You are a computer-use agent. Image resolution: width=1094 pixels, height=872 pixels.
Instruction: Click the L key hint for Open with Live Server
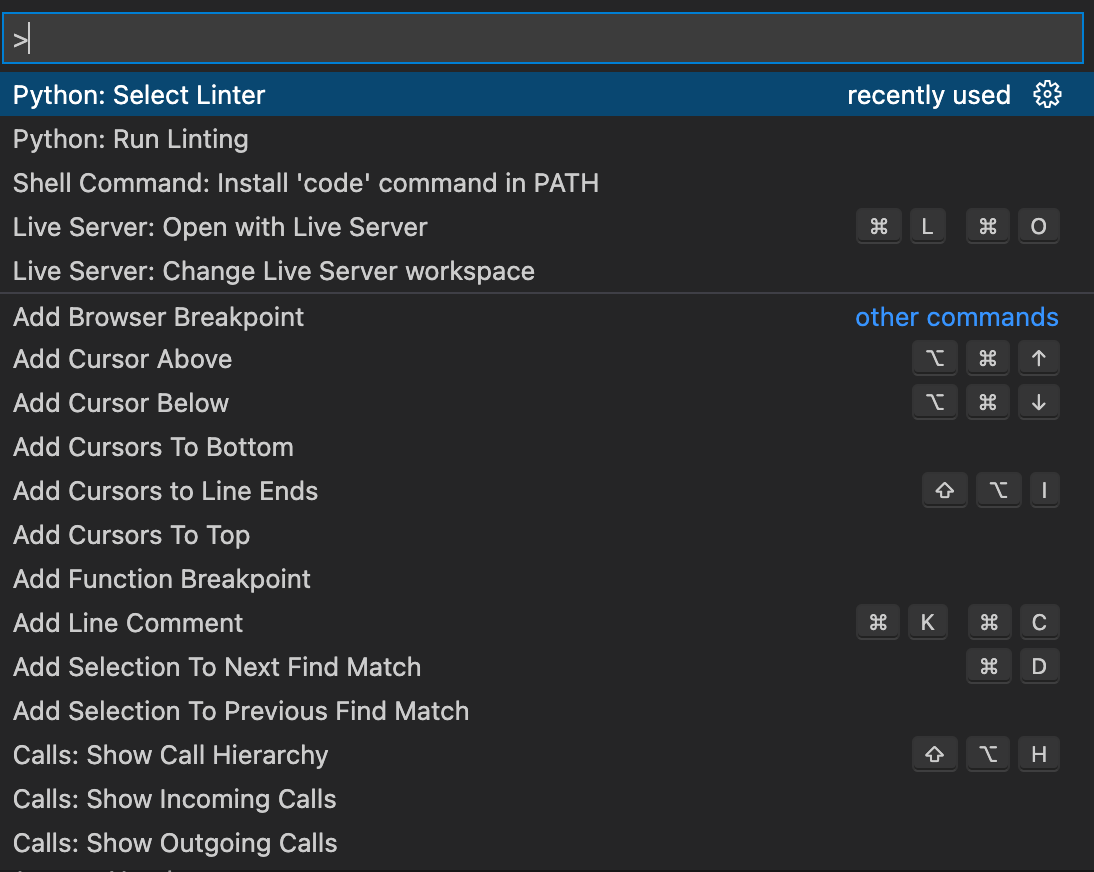pos(927,226)
